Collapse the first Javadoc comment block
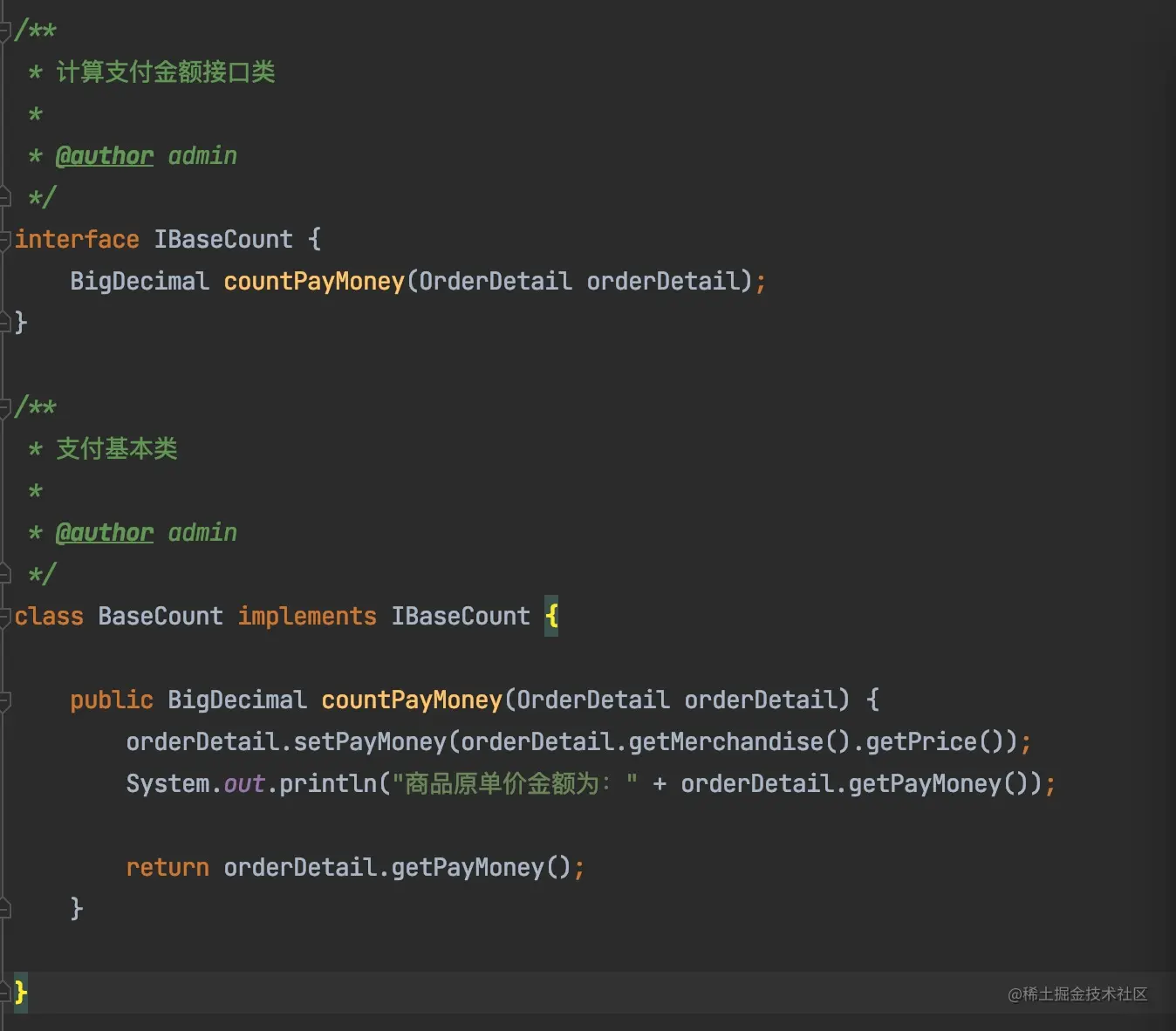1176x1031 pixels. pos(4,31)
